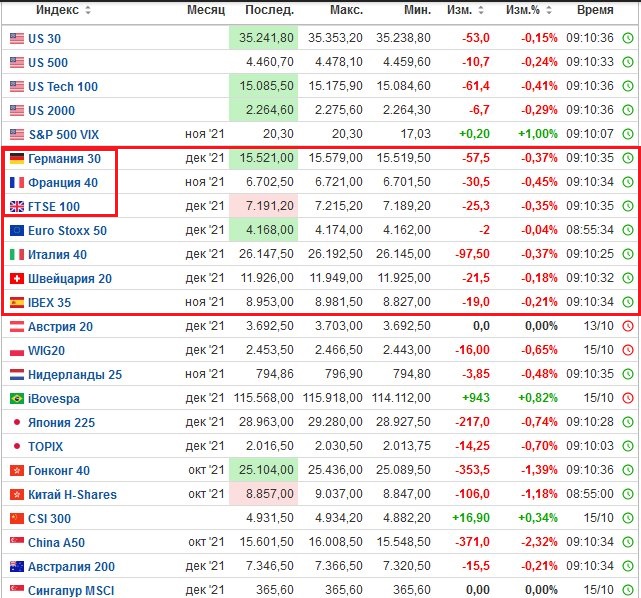This screenshot has height=598, width=641.
Task: Sort by the Индекс column arrows
Action: point(88,10)
